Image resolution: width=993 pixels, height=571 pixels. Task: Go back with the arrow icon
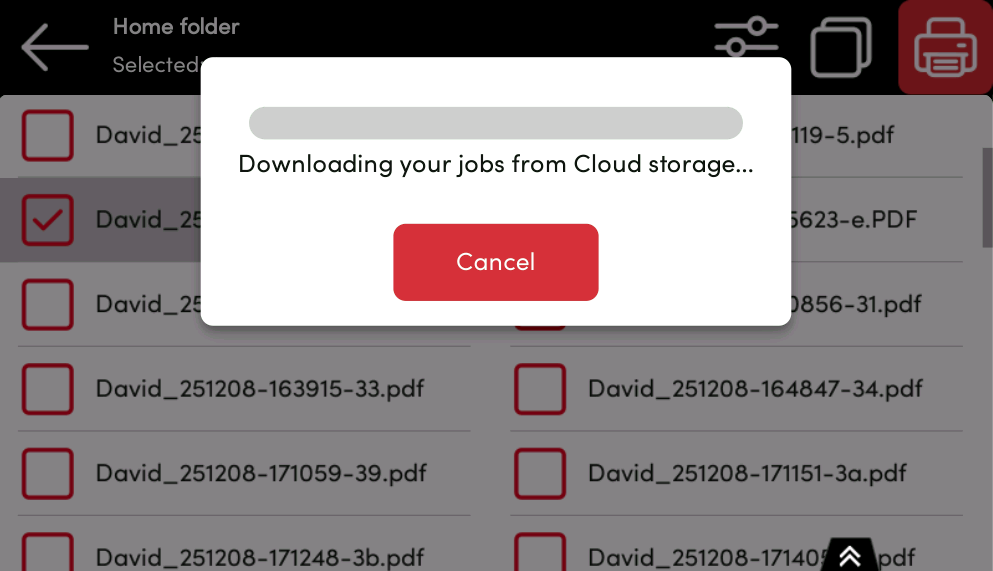pos(54,47)
